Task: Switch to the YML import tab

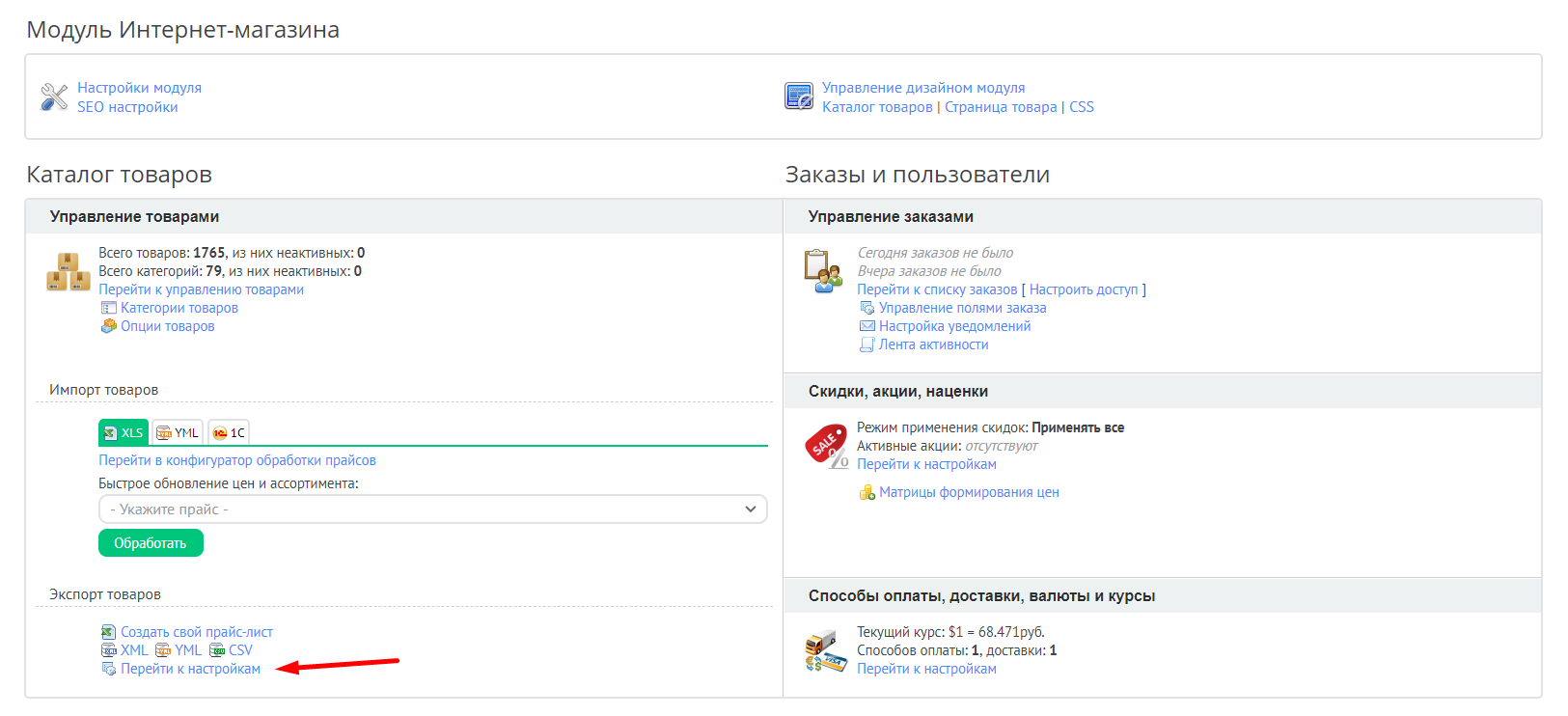Action: [x=178, y=432]
